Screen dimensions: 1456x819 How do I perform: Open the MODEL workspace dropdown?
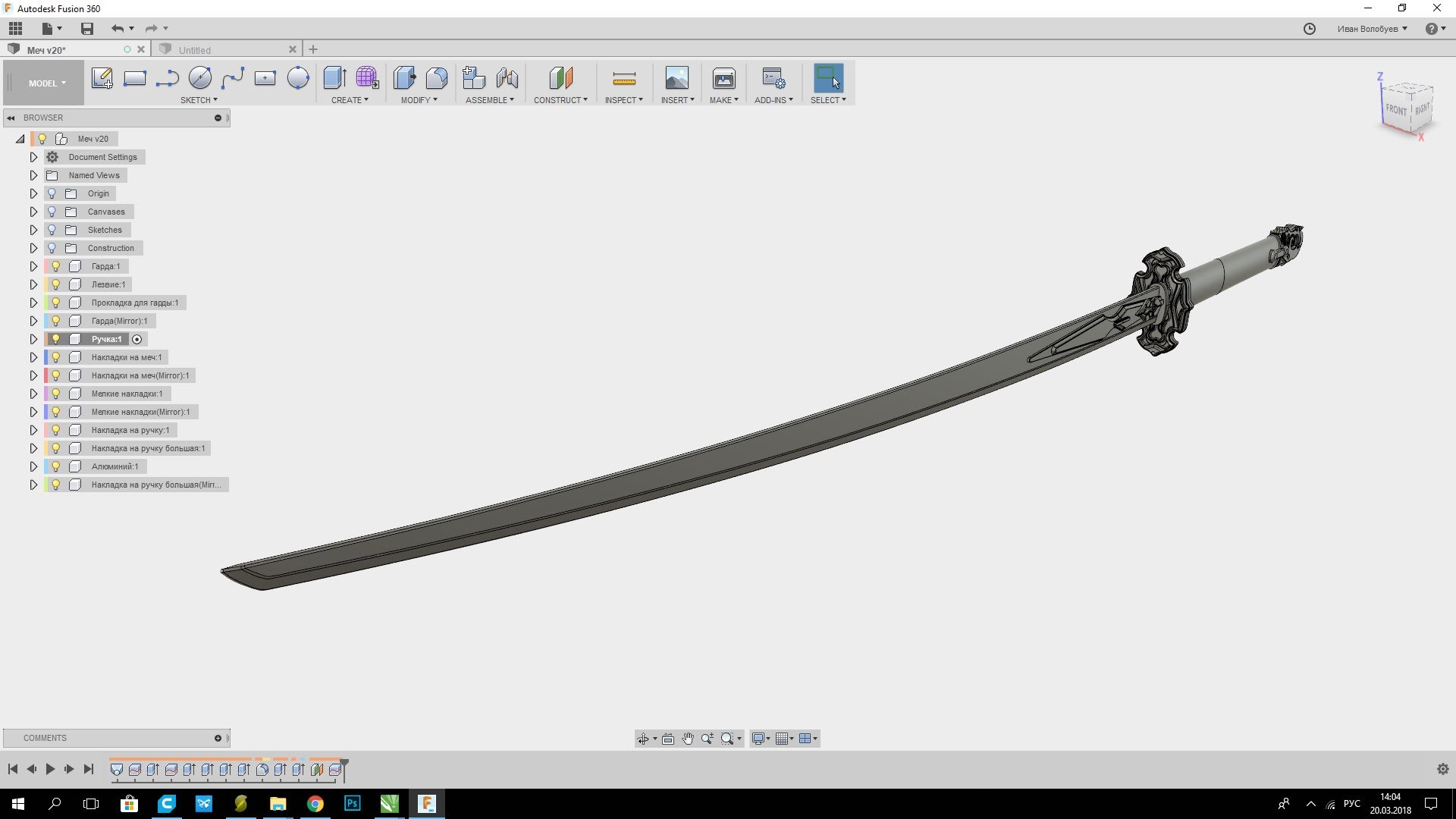pyautogui.click(x=47, y=83)
